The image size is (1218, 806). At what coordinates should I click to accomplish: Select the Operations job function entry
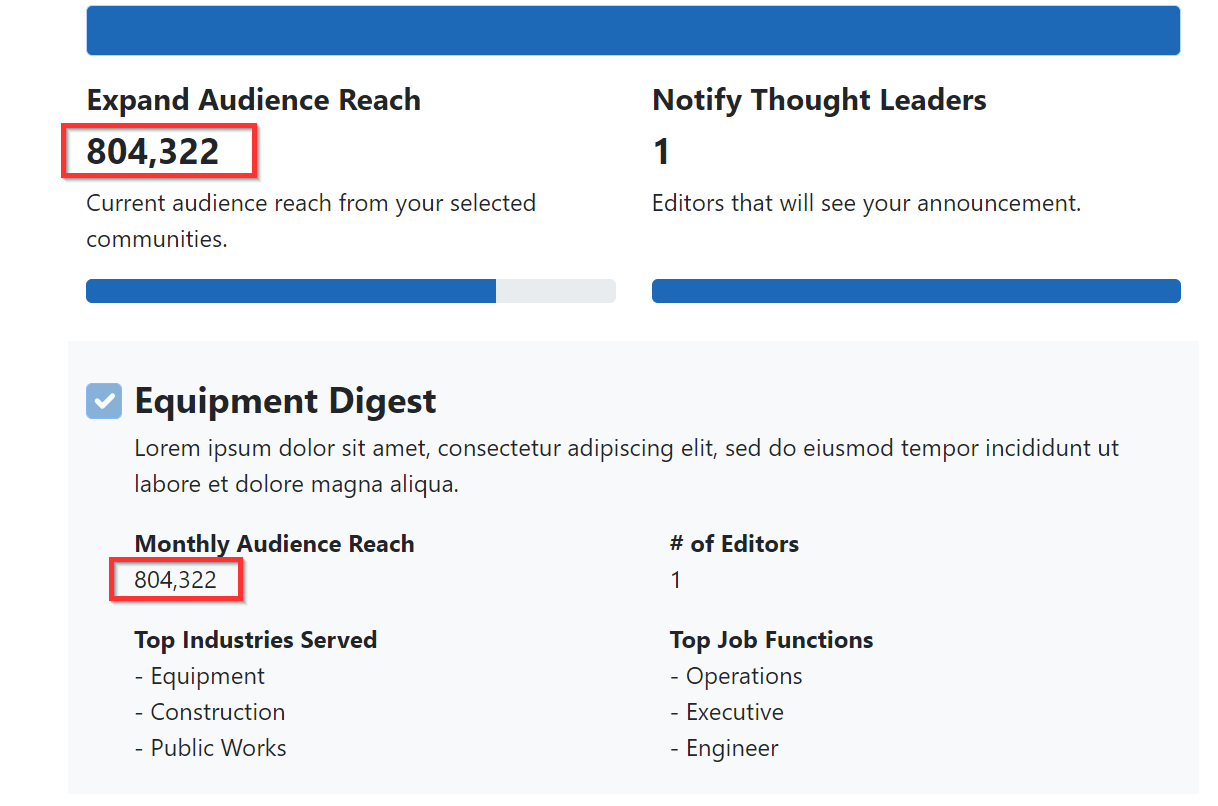[x=743, y=676]
